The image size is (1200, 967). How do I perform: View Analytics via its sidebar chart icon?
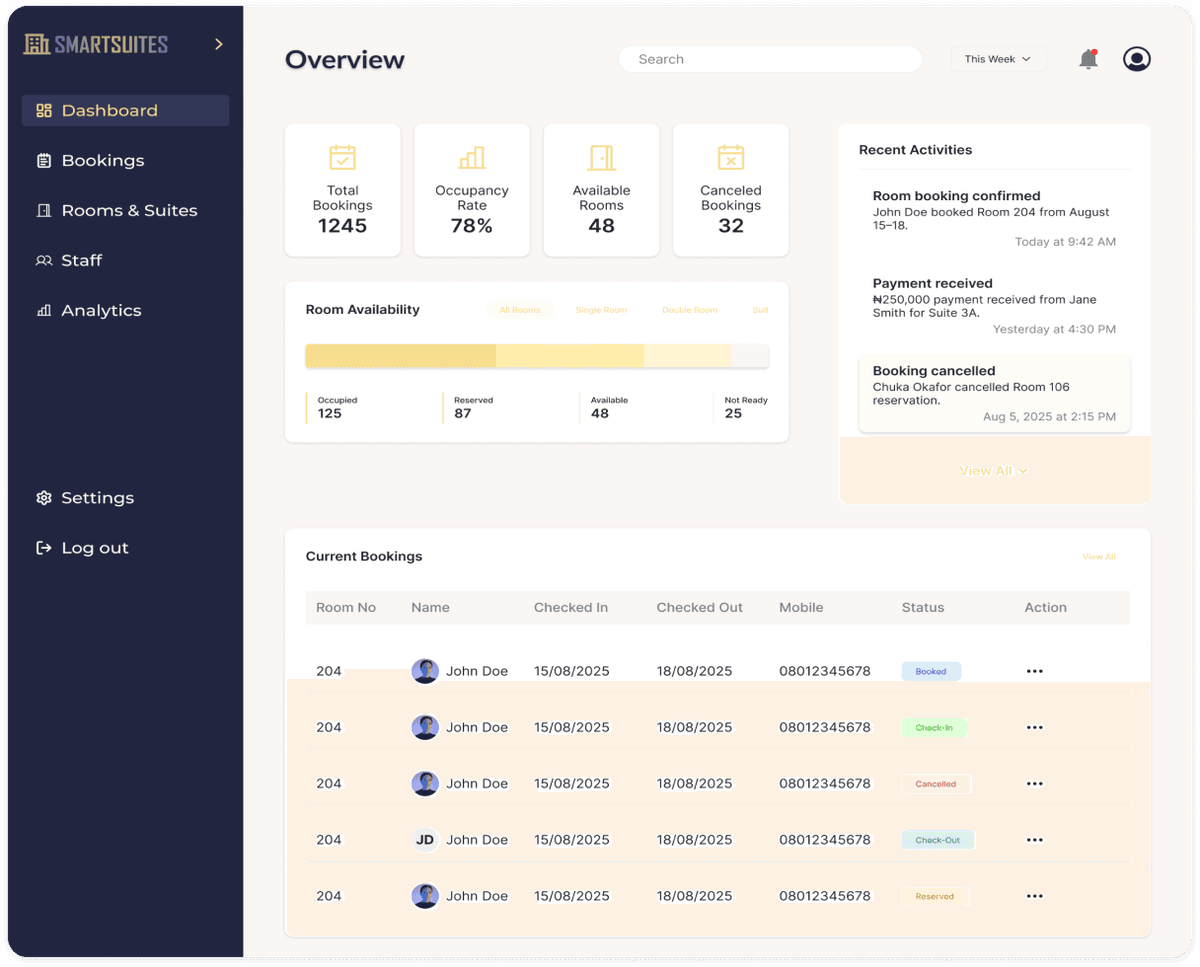(42, 310)
